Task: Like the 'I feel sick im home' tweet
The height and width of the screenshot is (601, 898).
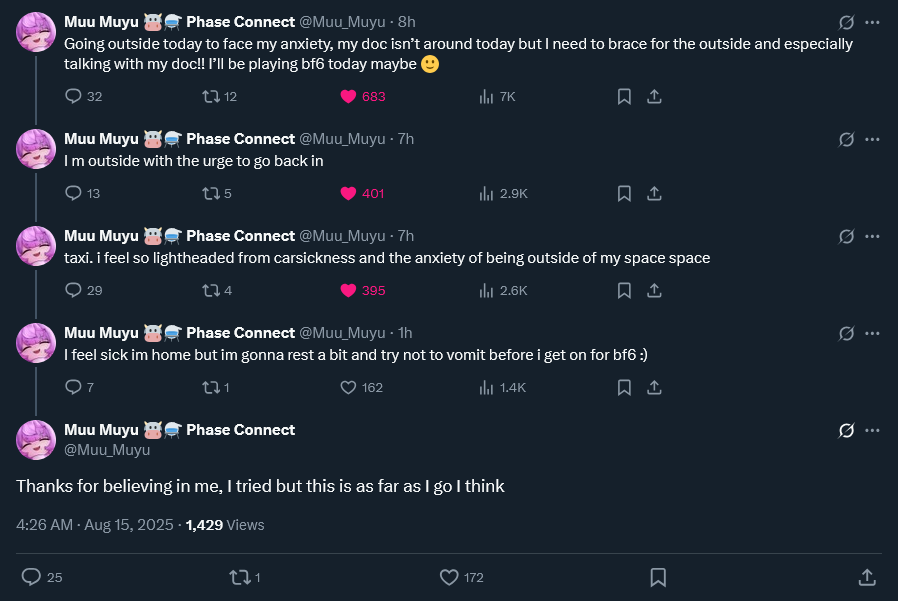Action: [348, 388]
